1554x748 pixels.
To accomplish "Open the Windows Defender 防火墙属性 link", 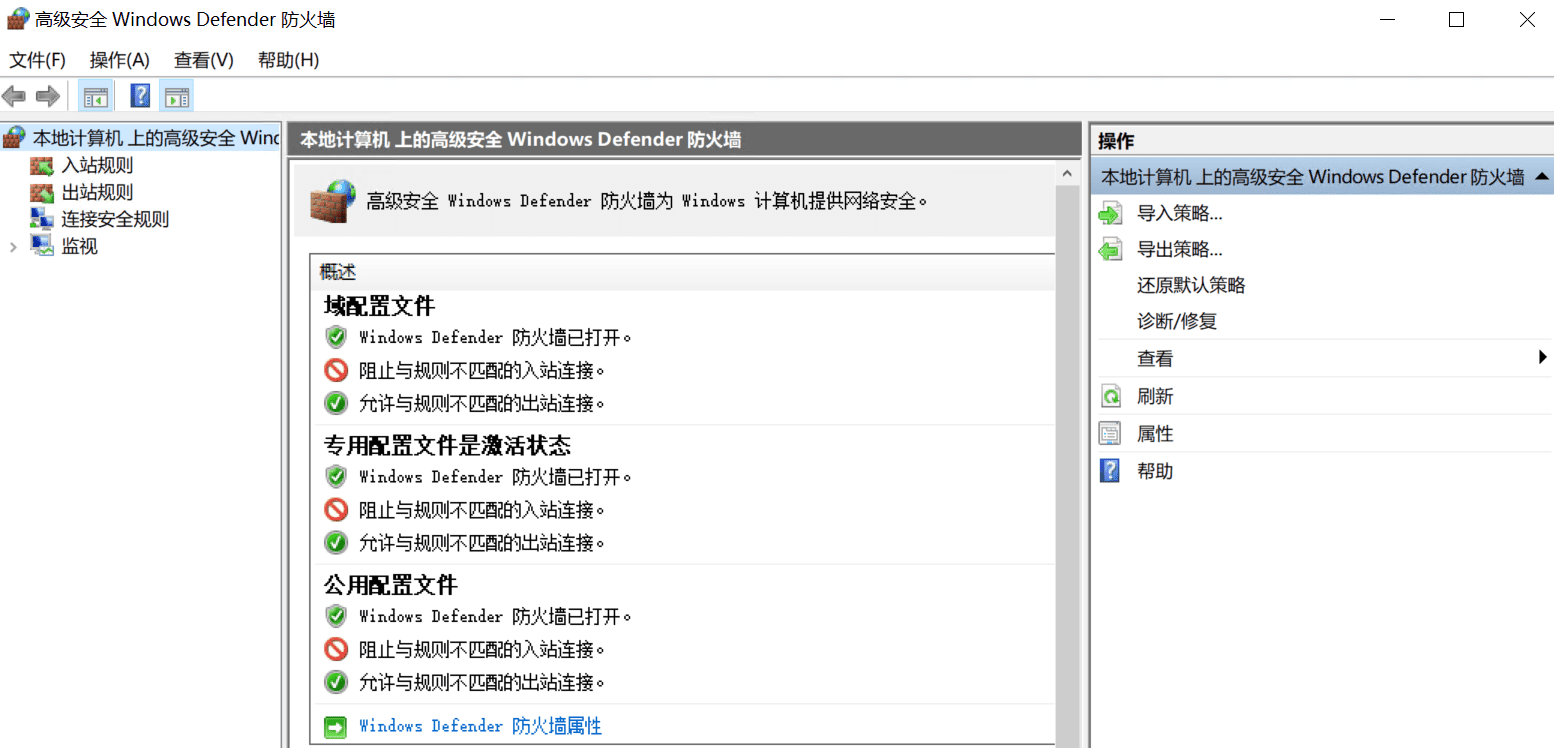I will (480, 726).
